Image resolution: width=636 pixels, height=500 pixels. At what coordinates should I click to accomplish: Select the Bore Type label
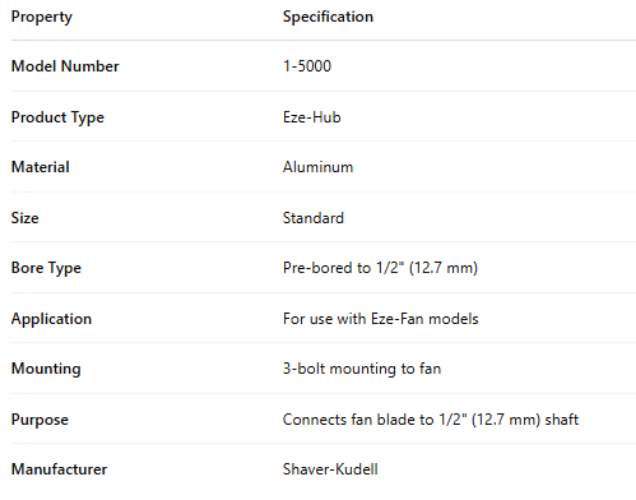(x=46, y=268)
